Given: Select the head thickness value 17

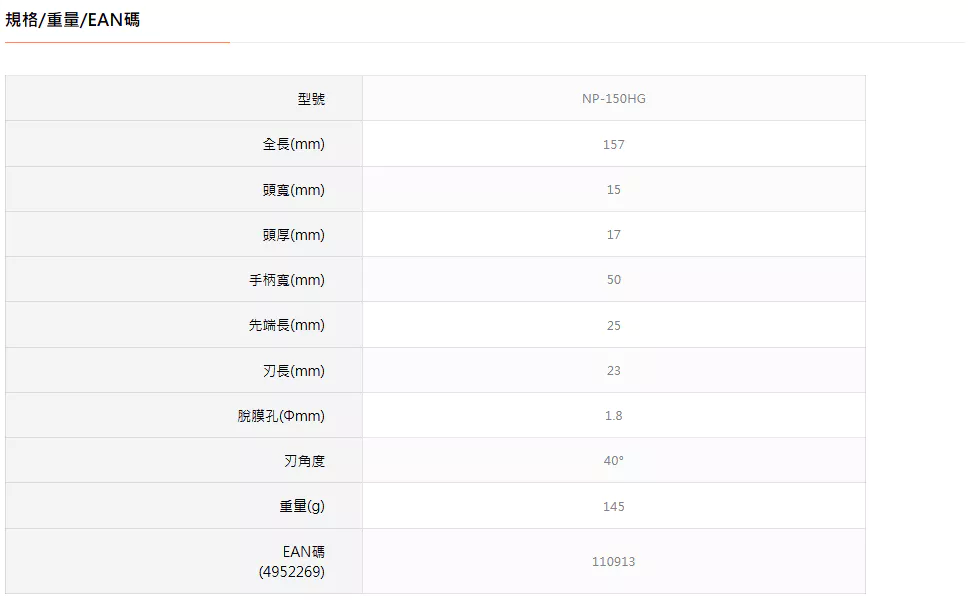Looking at the screenshot, I should [614, 235].
